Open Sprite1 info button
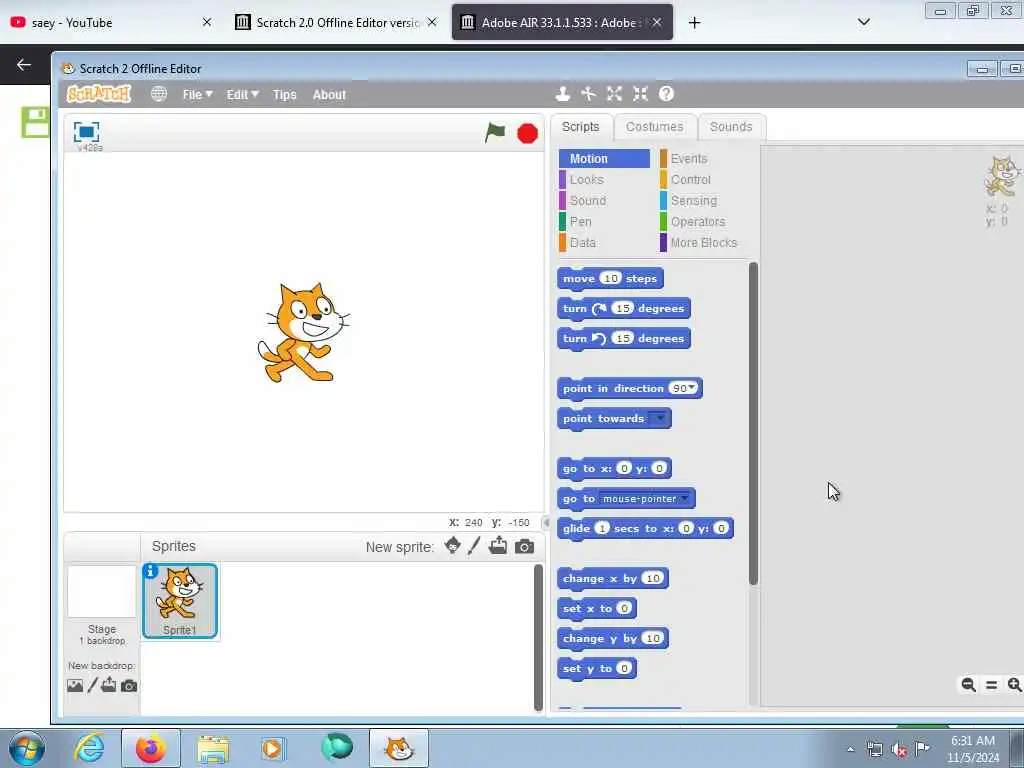1024x768 pixels. (150, 571)
